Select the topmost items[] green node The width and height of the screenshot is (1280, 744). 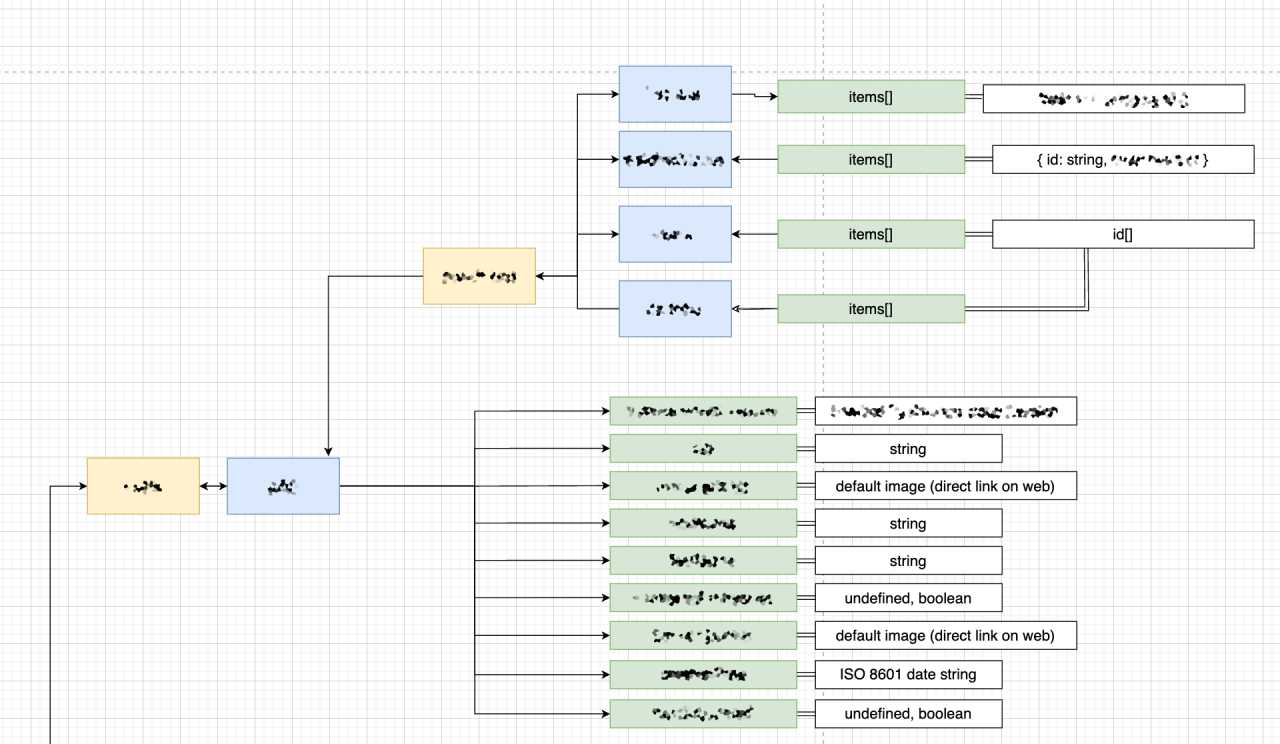(x=871, y=96)
